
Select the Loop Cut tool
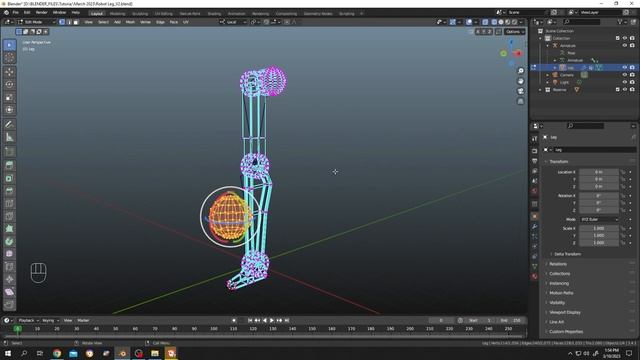point(9,204)
